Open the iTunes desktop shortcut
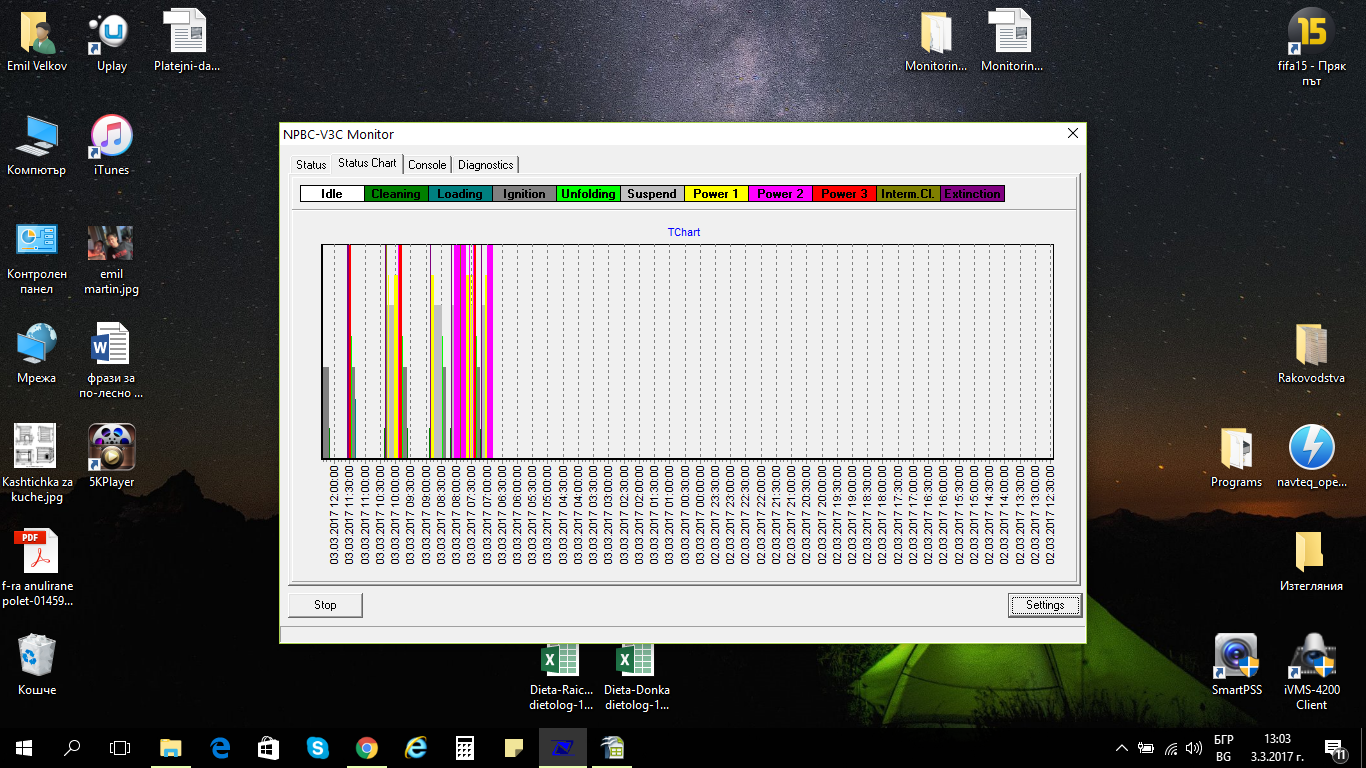 pos(111,138)
